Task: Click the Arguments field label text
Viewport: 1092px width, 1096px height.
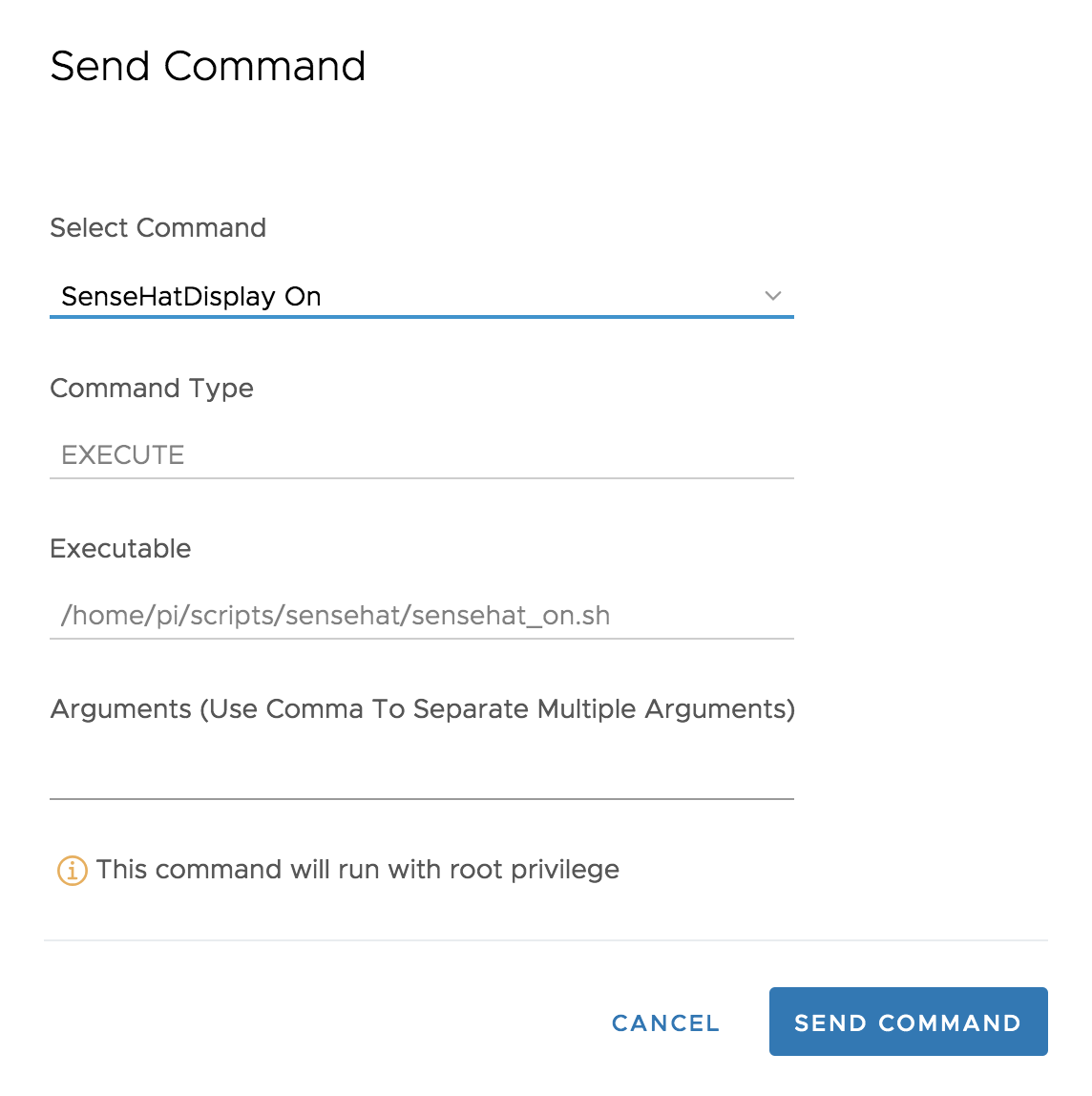Action: point(422,709)
